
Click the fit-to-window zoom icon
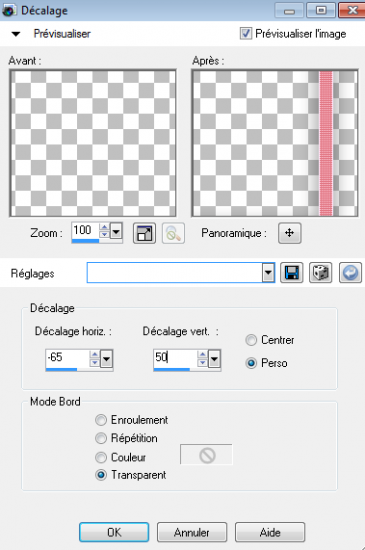coord(144,233)
